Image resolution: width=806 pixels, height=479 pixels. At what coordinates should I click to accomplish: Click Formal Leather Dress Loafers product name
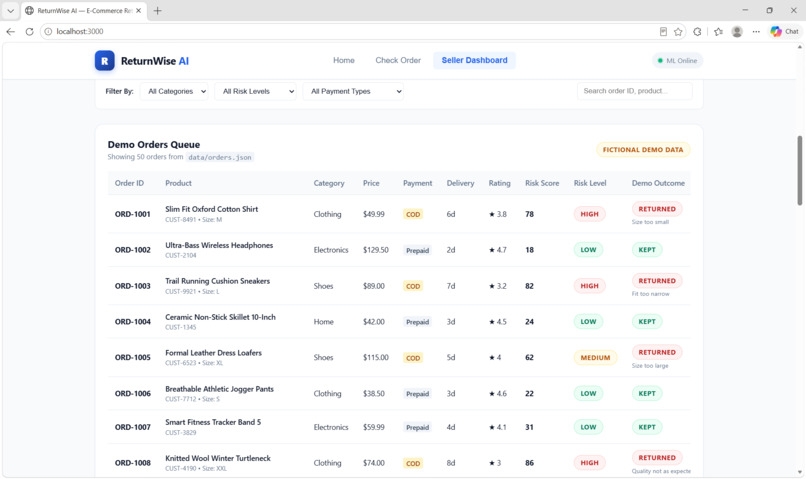[x=213, y=353]
